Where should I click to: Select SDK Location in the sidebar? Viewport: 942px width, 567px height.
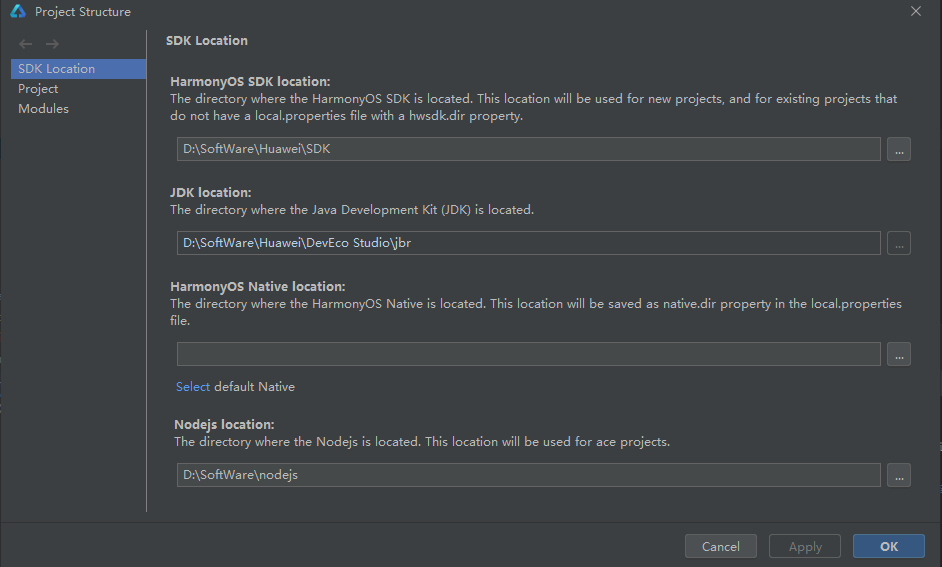pos(78,68)
